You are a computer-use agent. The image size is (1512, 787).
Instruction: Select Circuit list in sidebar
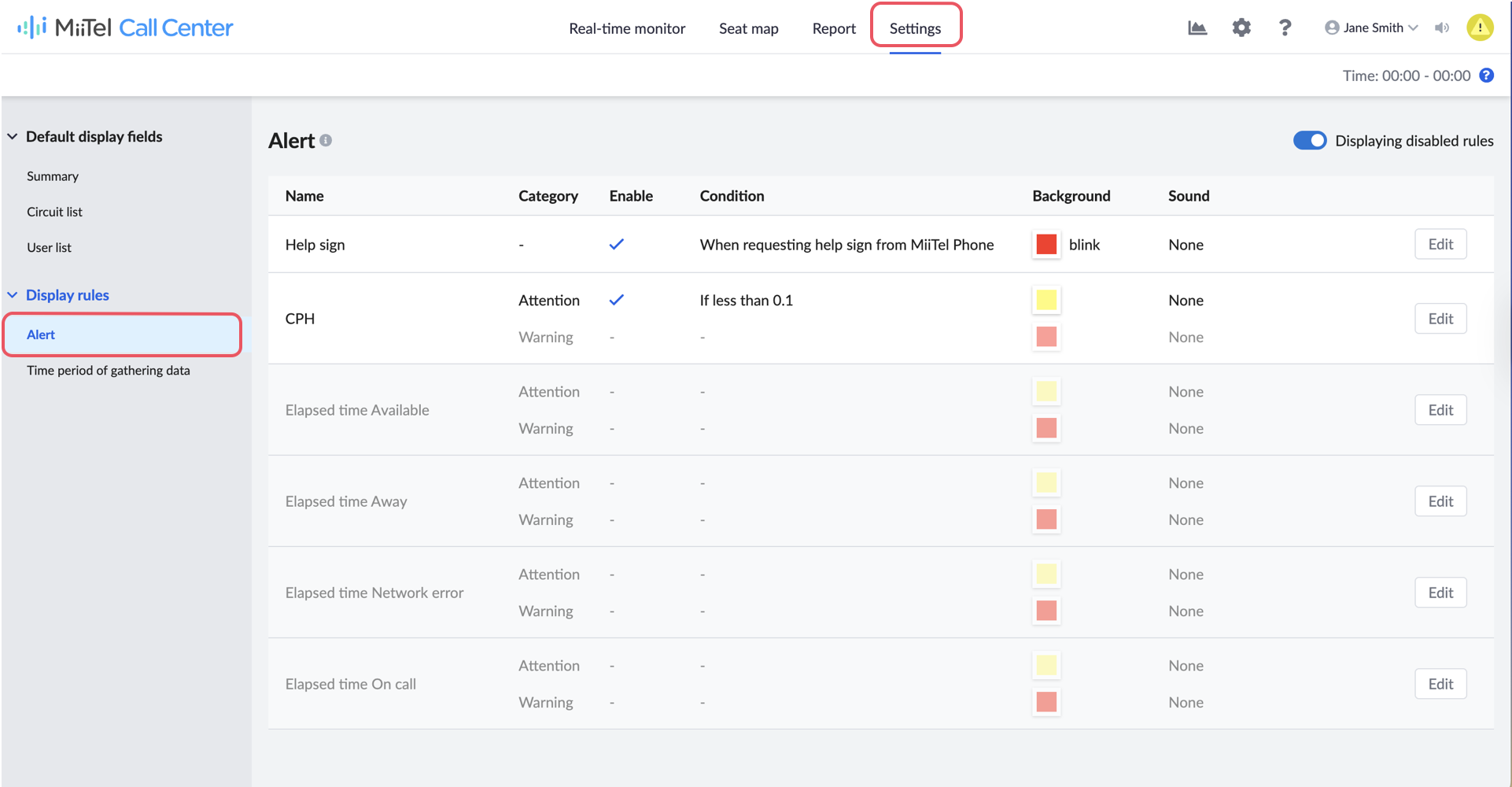(x=54, y=212)
